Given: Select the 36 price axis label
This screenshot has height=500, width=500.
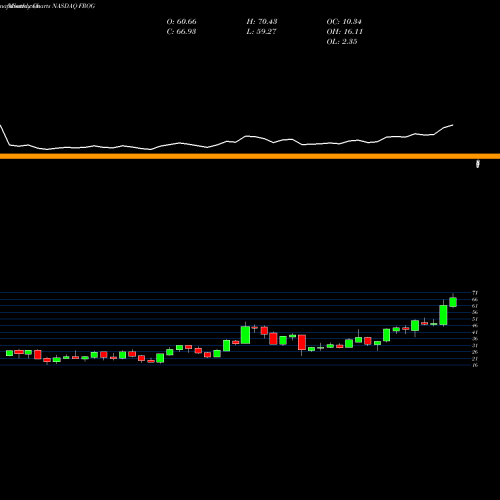Looking at the screenshot, I should click(x=475, y=339).
